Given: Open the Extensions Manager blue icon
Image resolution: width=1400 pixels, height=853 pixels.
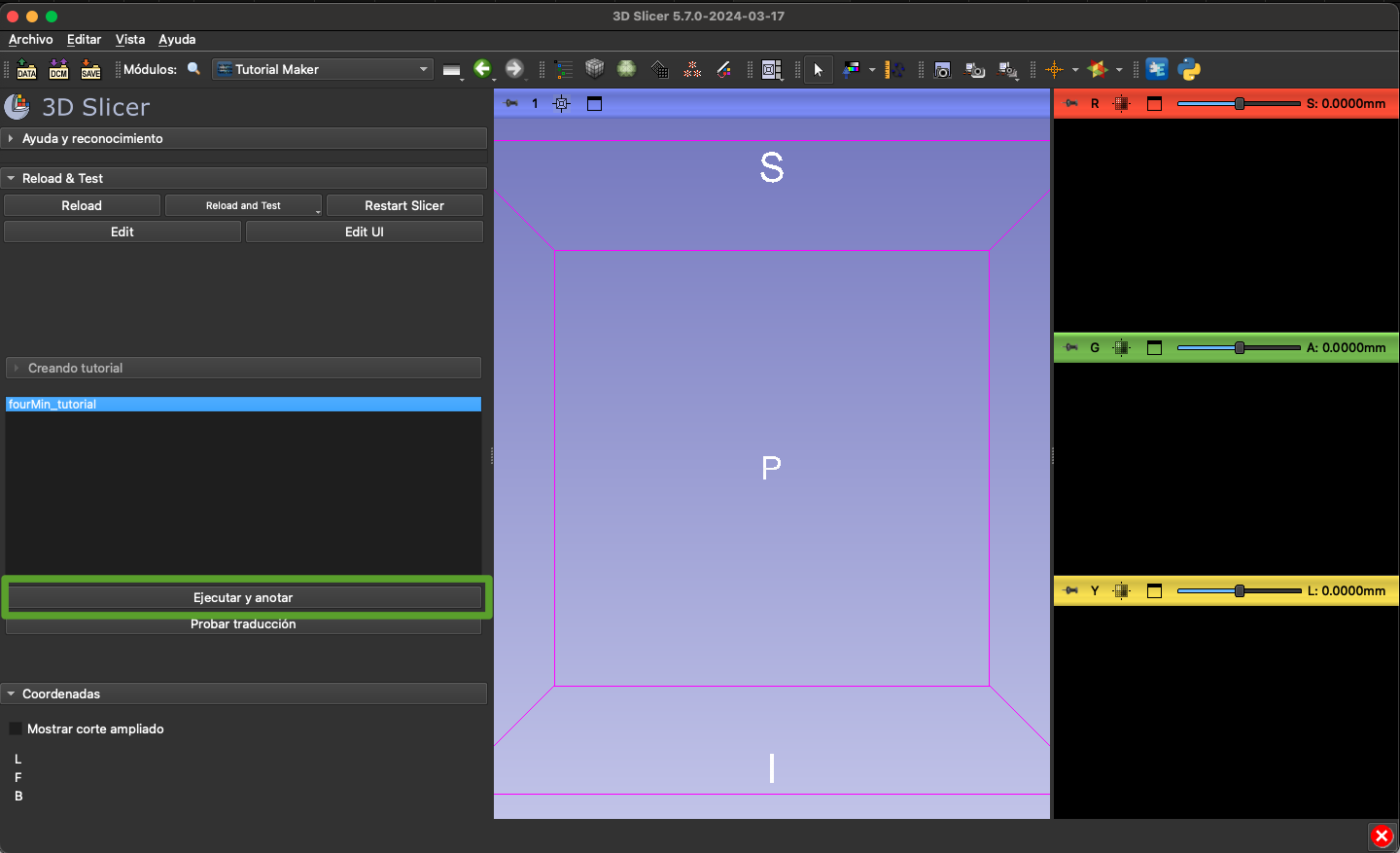Looking at the screenshot, I should [1157, 69].
